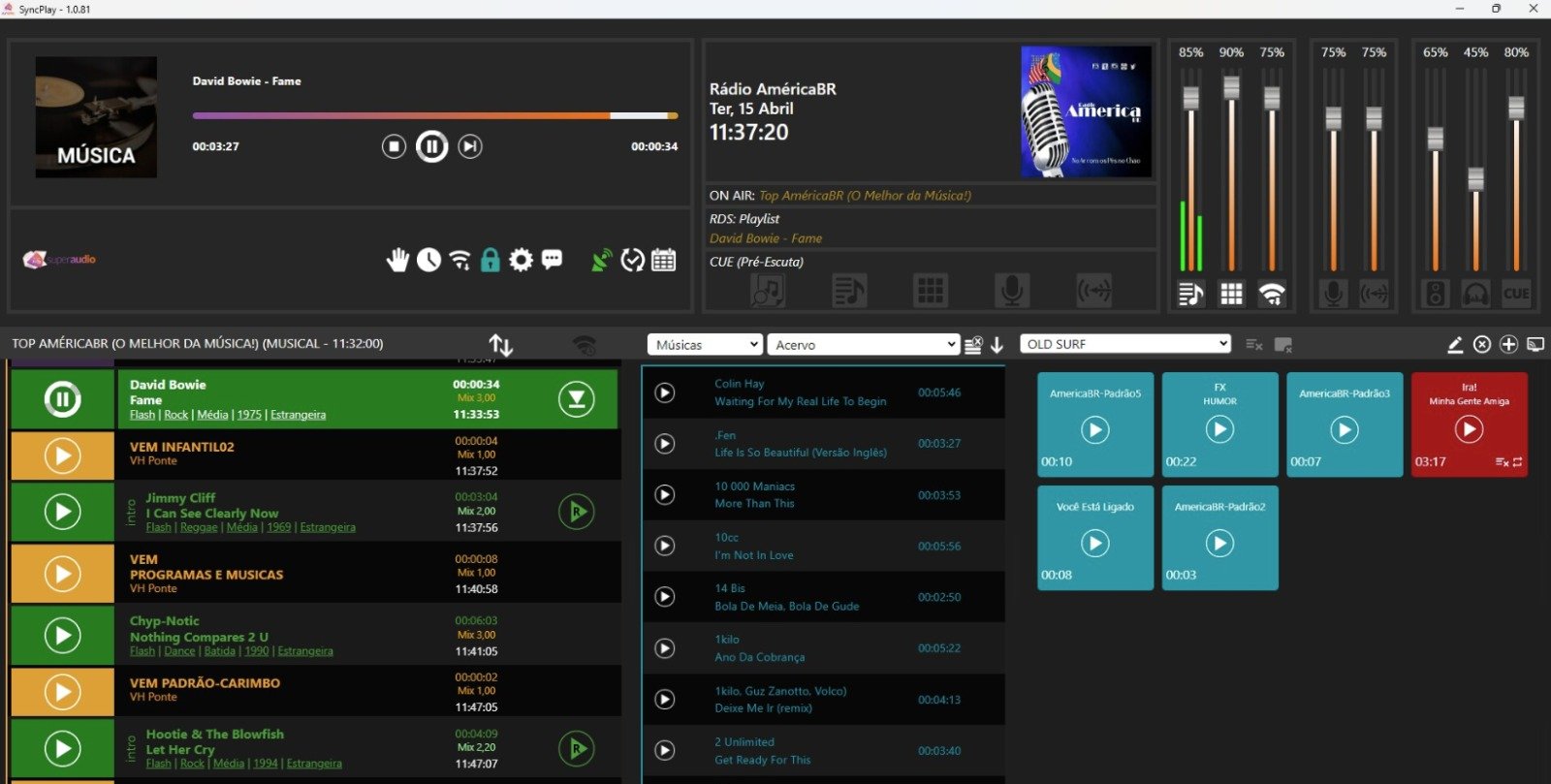This screenshot has width=1551, height=784.
Task: Toggle the teal padlock lock icon
Action: 491,260
